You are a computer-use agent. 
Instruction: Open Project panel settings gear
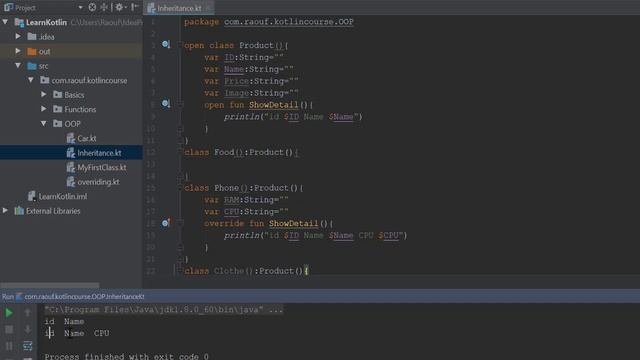coord(119,7)
